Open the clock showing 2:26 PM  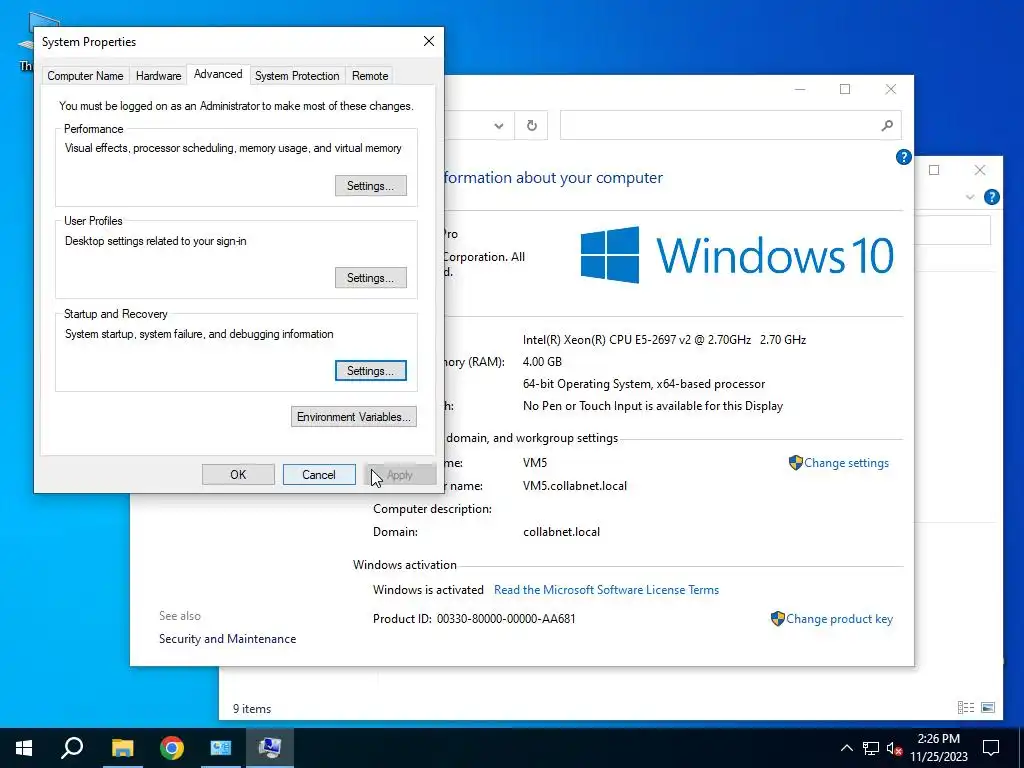point(939,748)
